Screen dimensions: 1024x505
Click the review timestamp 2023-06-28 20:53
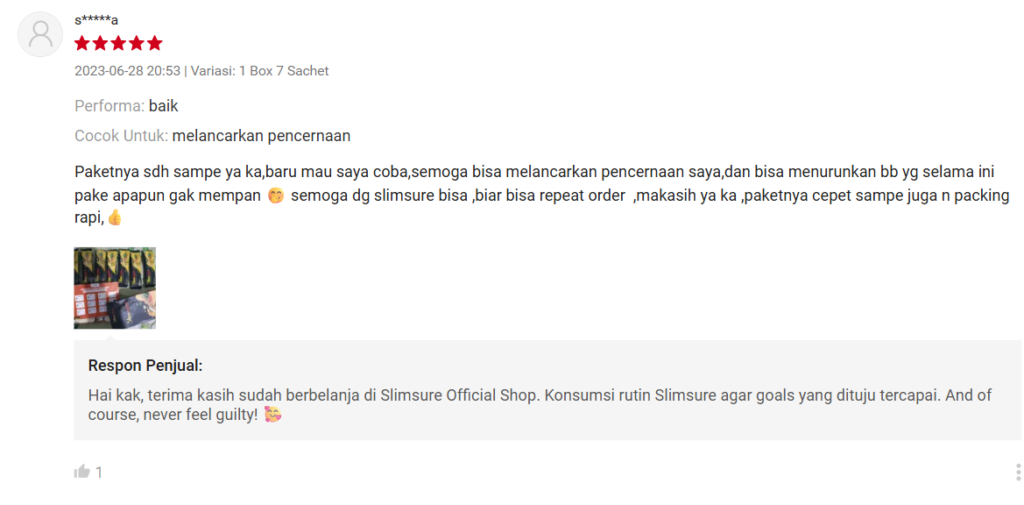pos(127,71)
